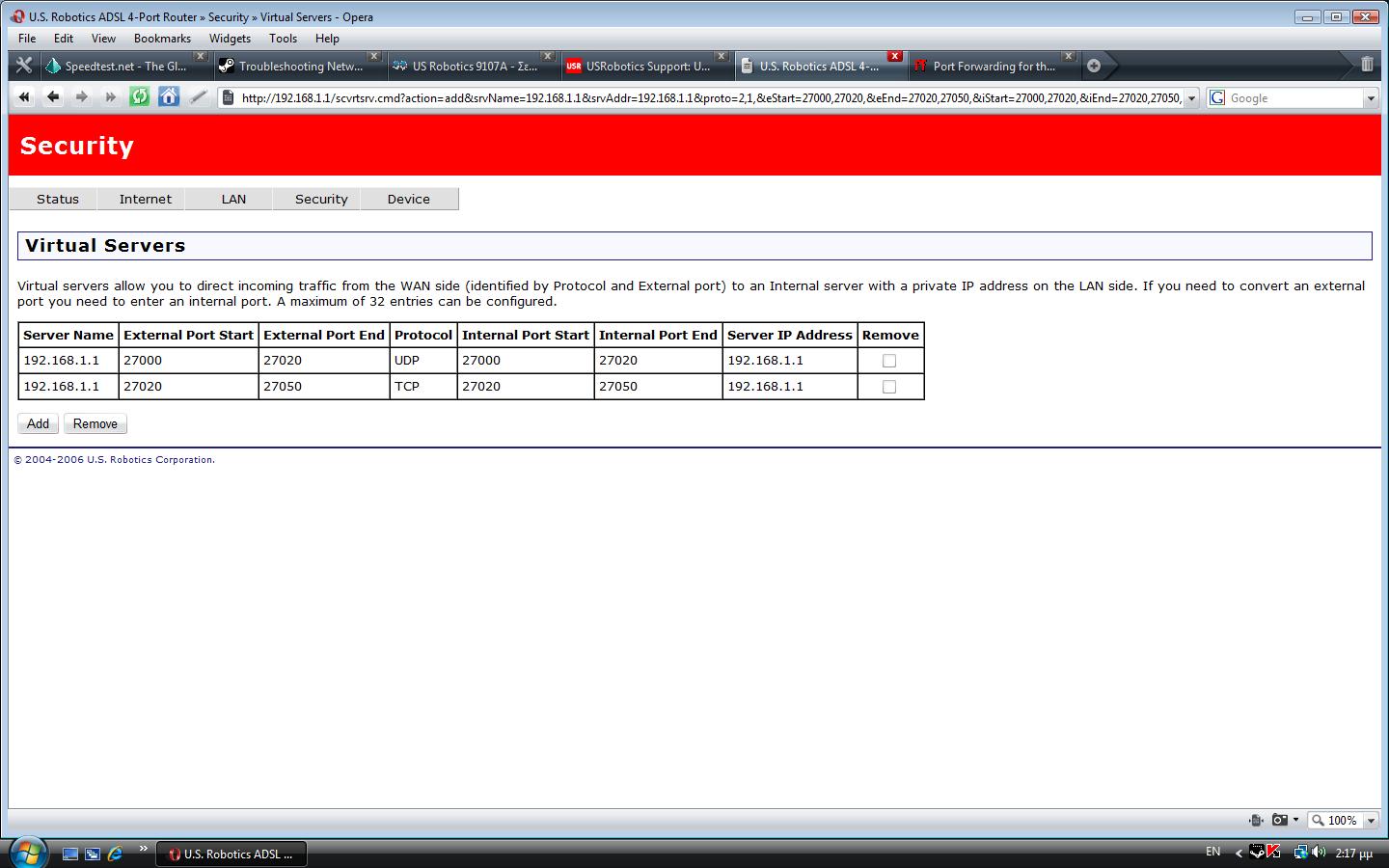Screen dimensions: 1389x868
Task: Open the Help menu
Action: pos(327,39)
